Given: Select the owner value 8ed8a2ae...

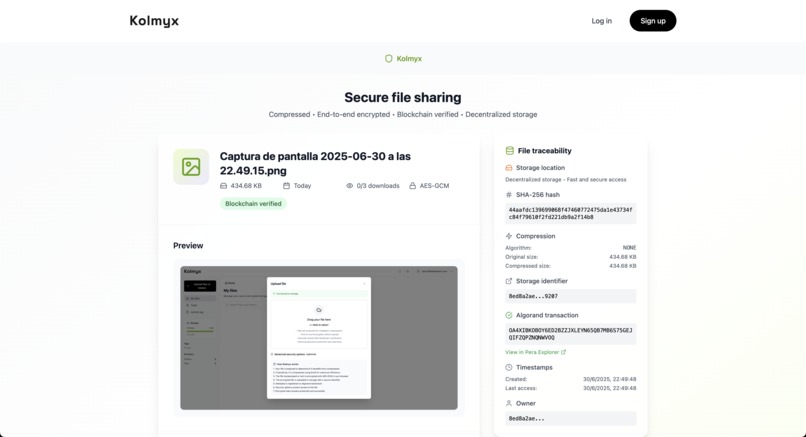Looking at the screenshot, I should pos(571,418).
